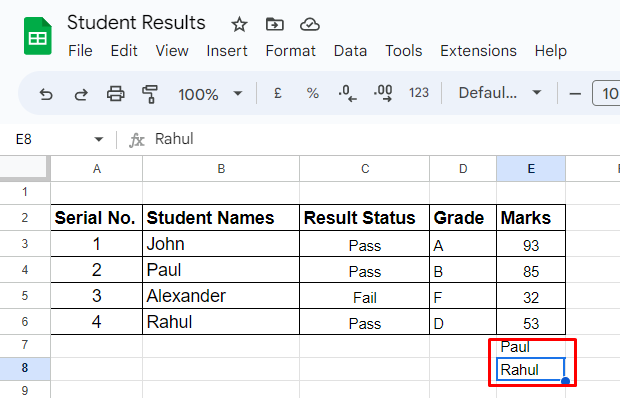Open the Google Sheets home icon
This screenshot has height=398, width=620.
point(38,36)
